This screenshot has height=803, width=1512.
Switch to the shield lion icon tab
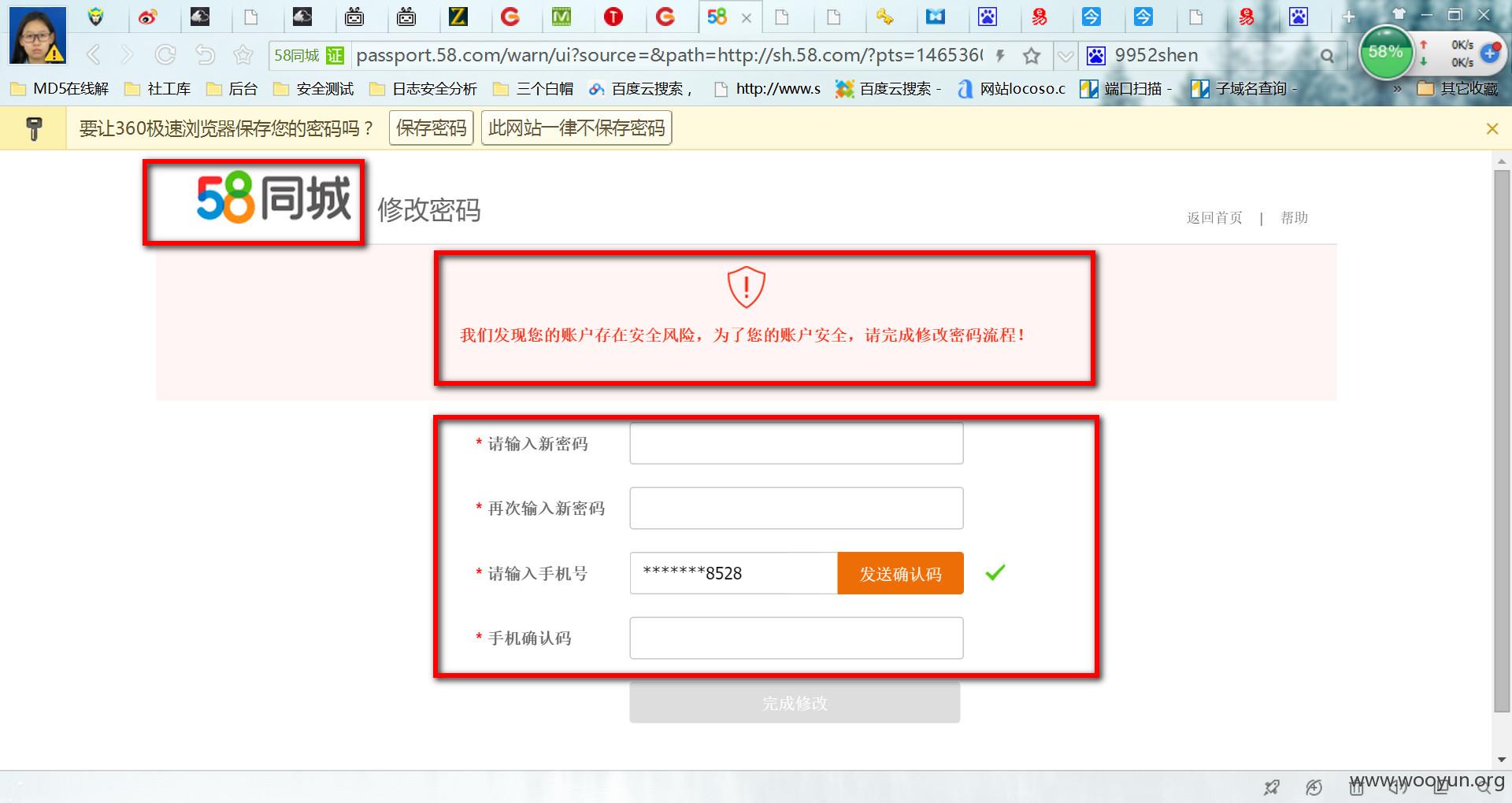pos(95,16)
